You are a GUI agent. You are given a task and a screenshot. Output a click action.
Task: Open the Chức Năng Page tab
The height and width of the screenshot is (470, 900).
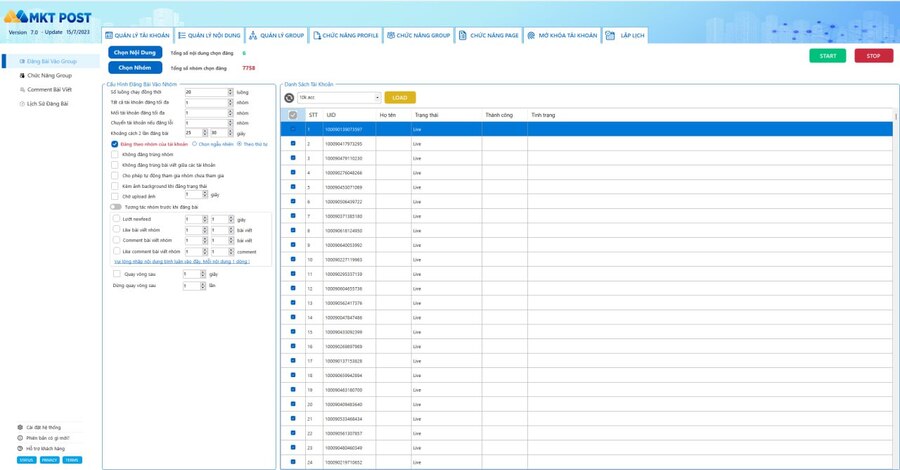coord(489,36)
